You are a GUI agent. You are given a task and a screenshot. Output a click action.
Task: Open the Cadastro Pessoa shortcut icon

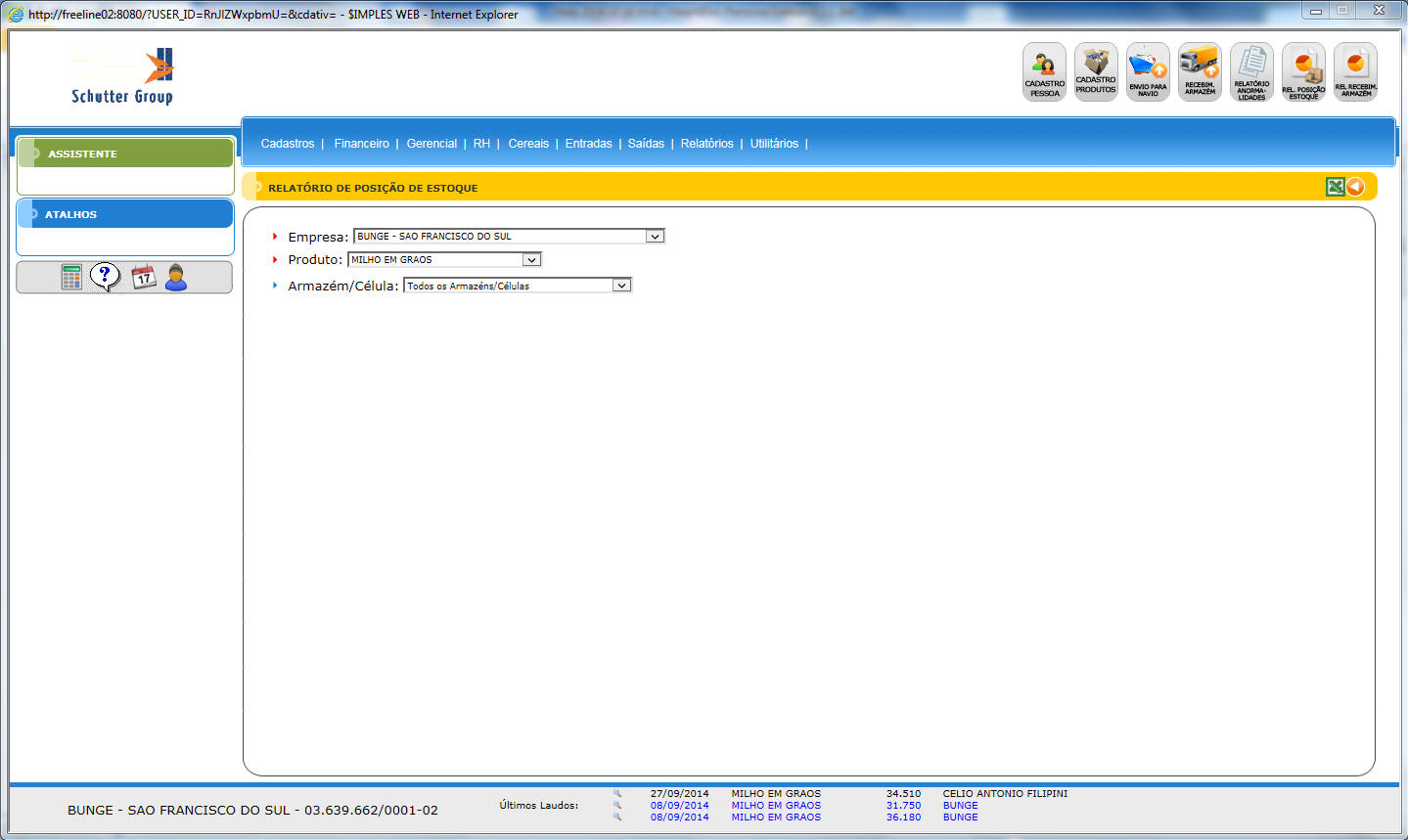tap(1044, 71)
